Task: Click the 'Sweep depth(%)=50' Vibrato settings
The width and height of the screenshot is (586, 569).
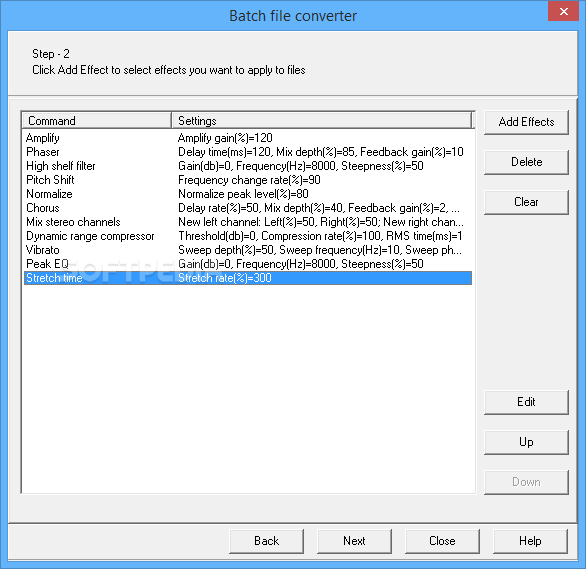Action: coord(320,250)
